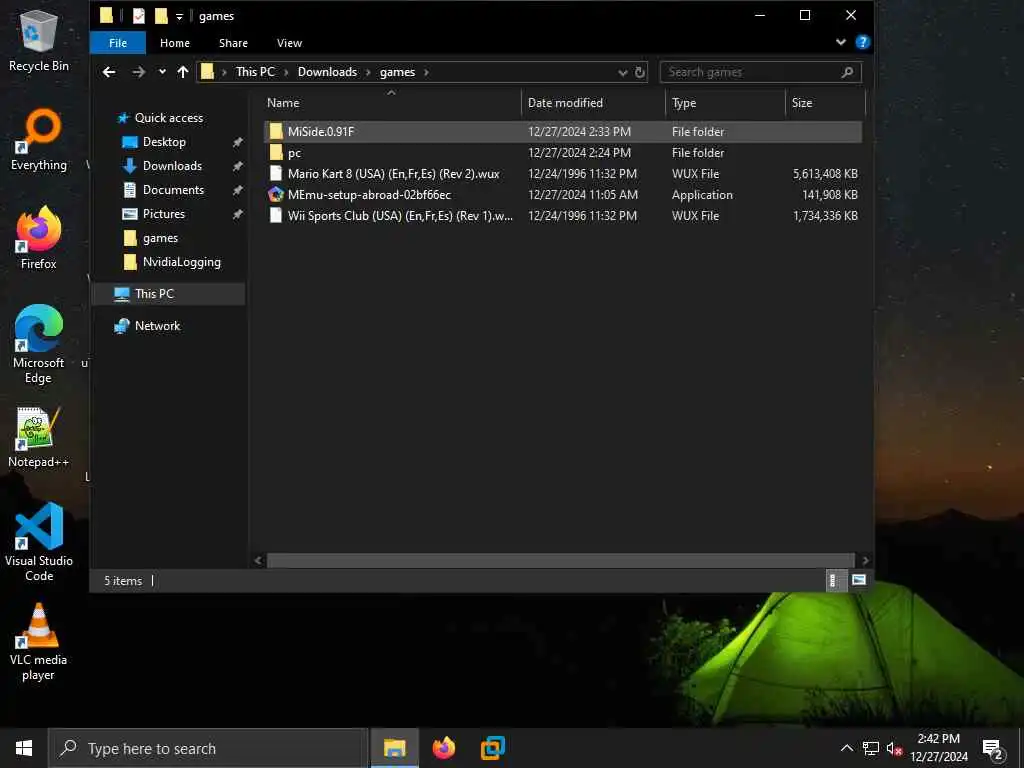Launch the Everything search desktop shortcut

point(39,140)
